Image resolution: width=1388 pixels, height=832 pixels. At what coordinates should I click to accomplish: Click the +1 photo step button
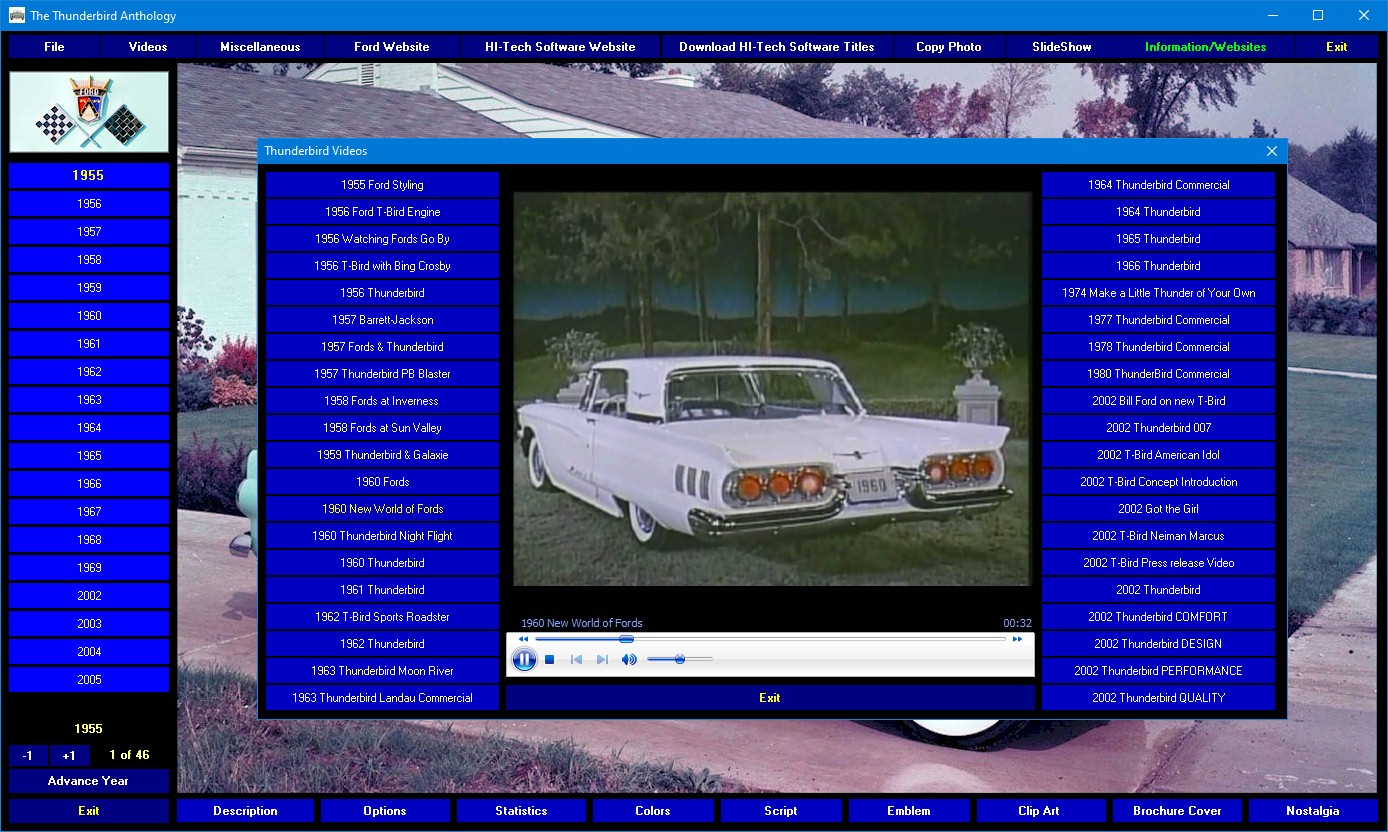click(x=69, y=755)
